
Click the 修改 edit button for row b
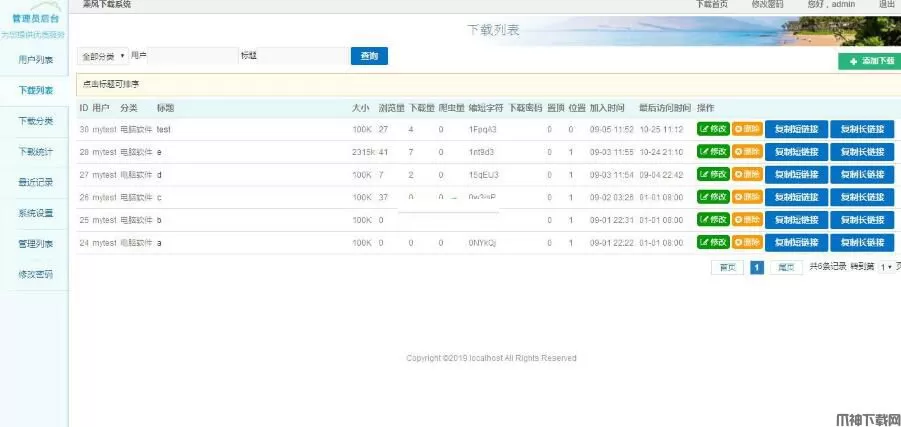pyautogui.click(x=713, y=220)
